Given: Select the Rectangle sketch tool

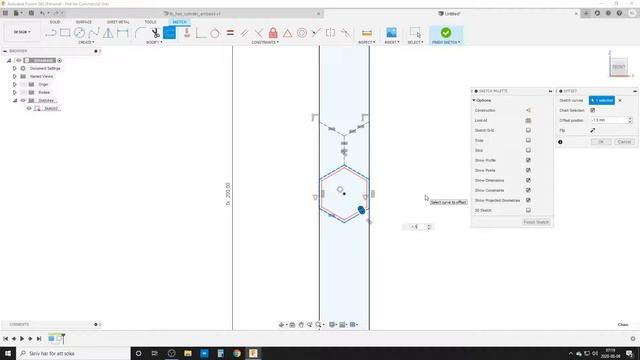Looking at the screenshot, I should 65,33.
